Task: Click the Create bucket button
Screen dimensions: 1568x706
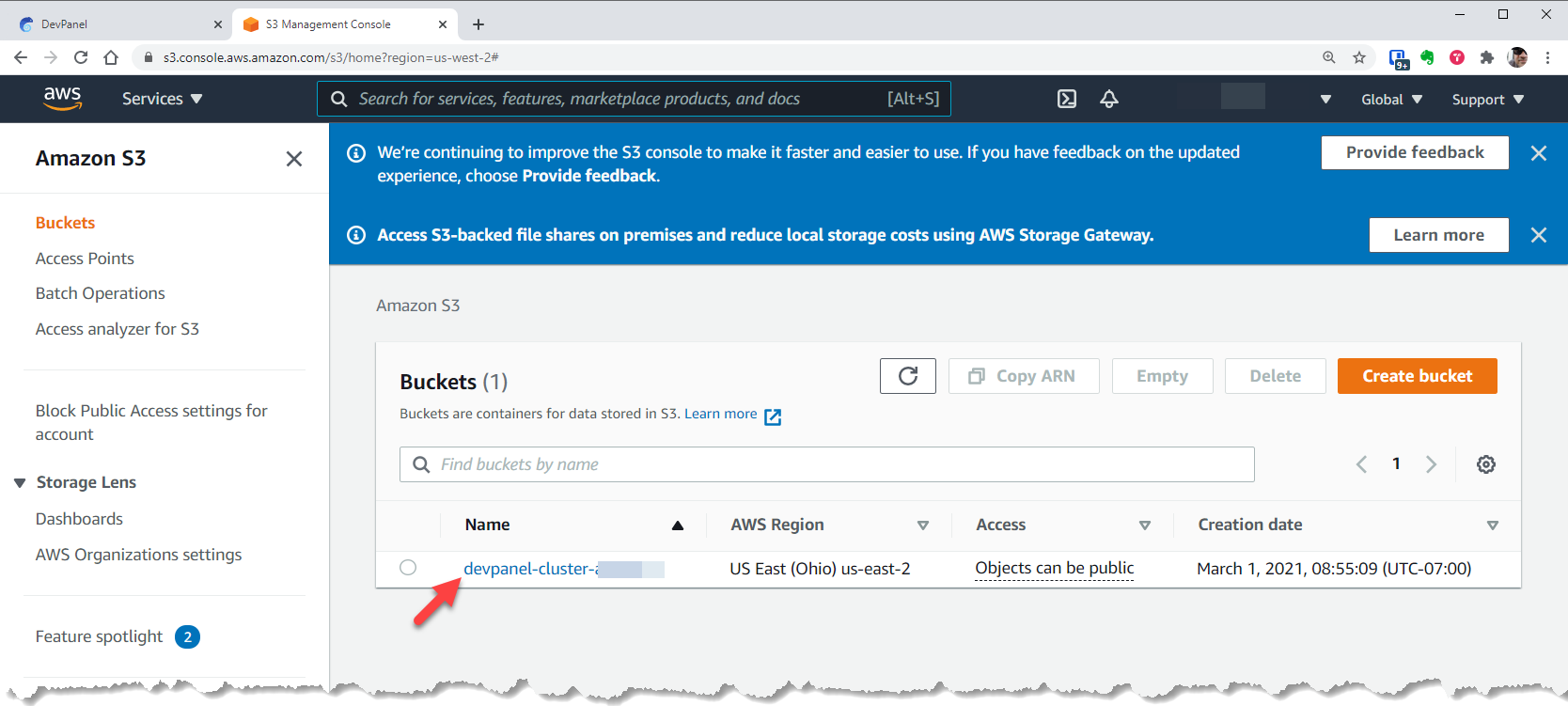Action: (x=1417, y=376)
